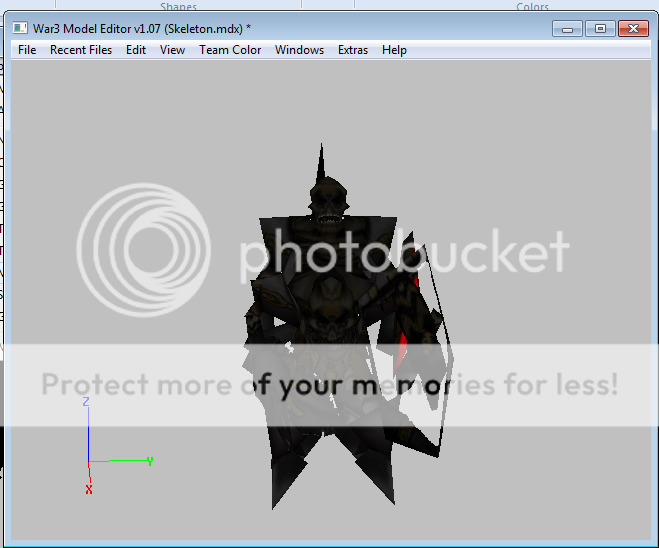
Task: Open the Extras menu
Action: point(353,50)
